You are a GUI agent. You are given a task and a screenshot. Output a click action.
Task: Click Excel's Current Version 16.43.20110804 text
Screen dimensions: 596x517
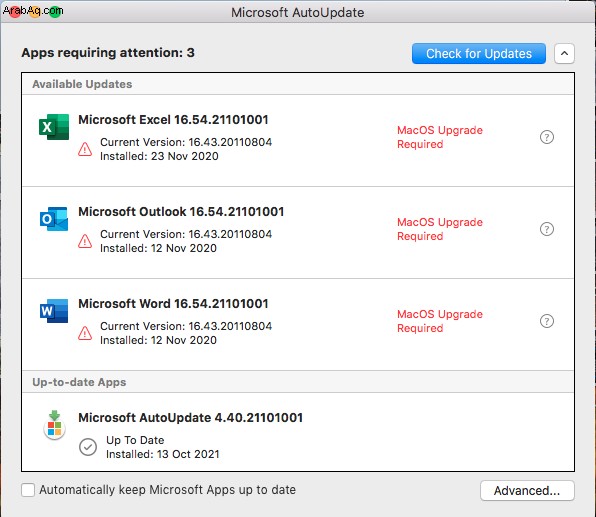point(186,142)
